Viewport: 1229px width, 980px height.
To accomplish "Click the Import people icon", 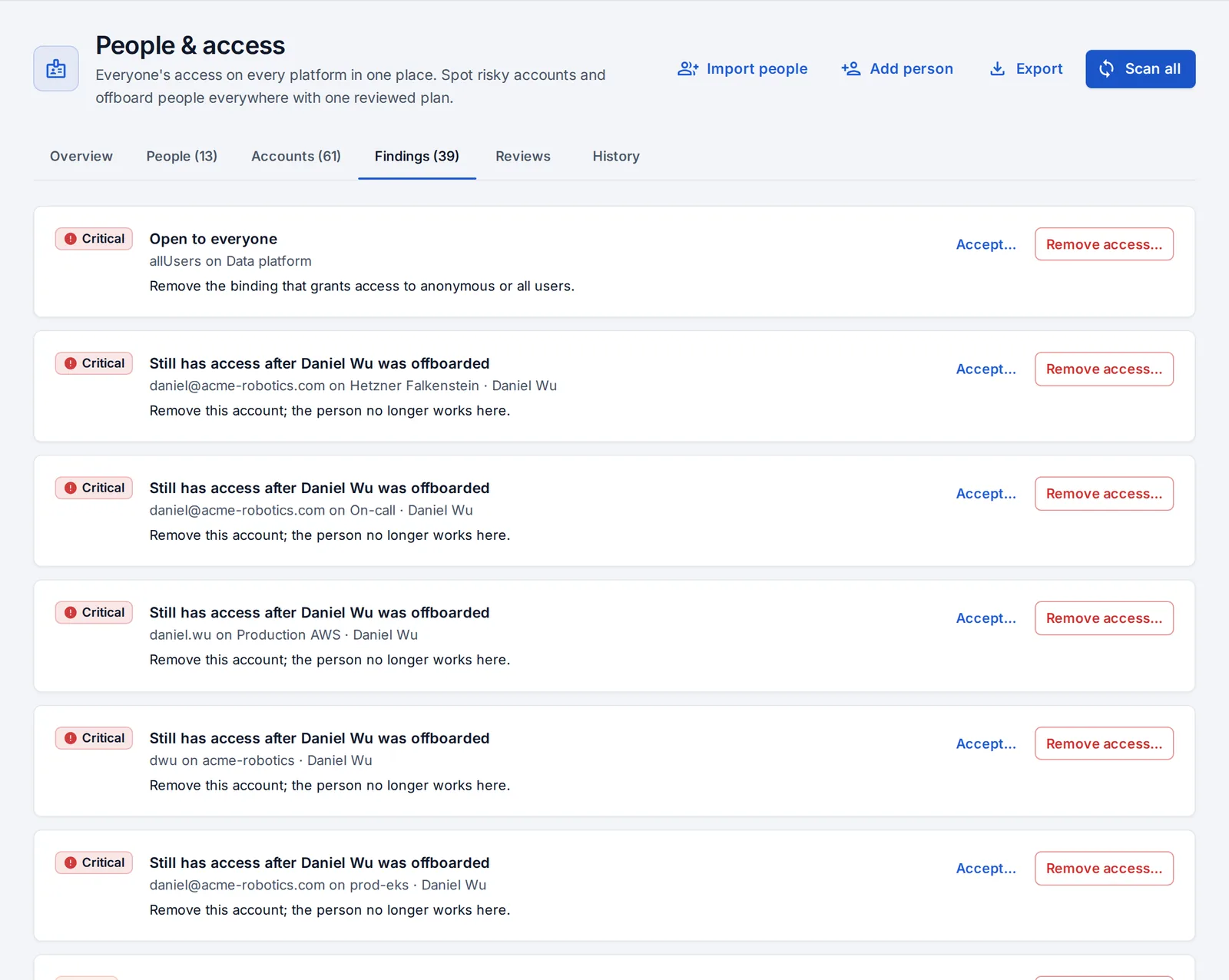I will [x=687, y=69].
